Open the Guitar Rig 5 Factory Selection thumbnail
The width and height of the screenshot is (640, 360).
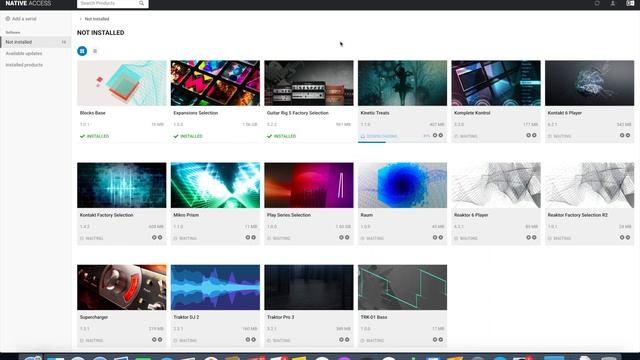[x=309, y=83]
